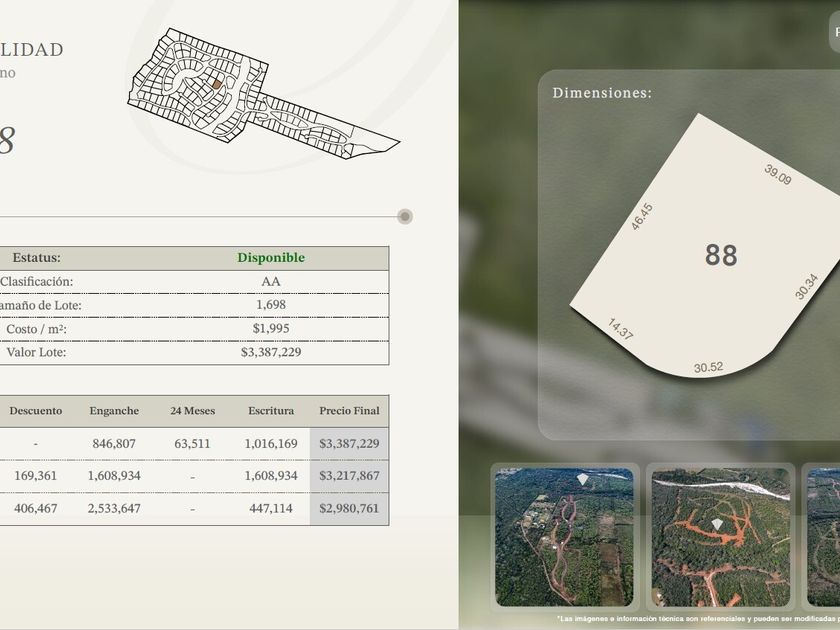
Task: Click the highlighted brown lot on site map
Action: pyautogui.click(x=216, y=84)
